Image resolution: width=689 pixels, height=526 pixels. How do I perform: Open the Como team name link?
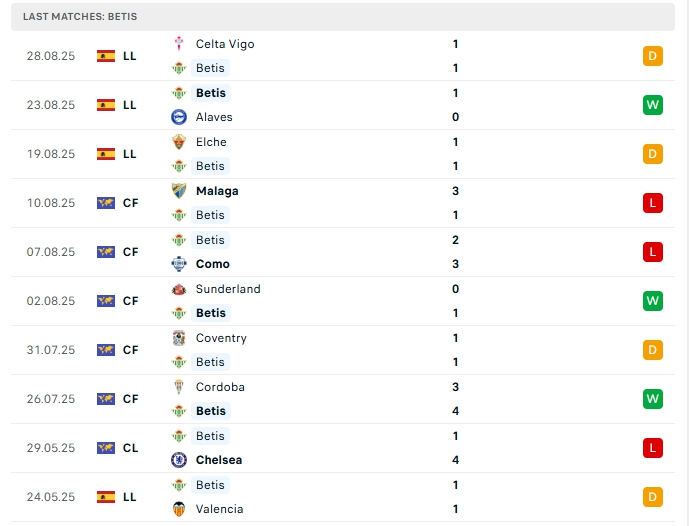pyautogui.click(x=213, y=264)
